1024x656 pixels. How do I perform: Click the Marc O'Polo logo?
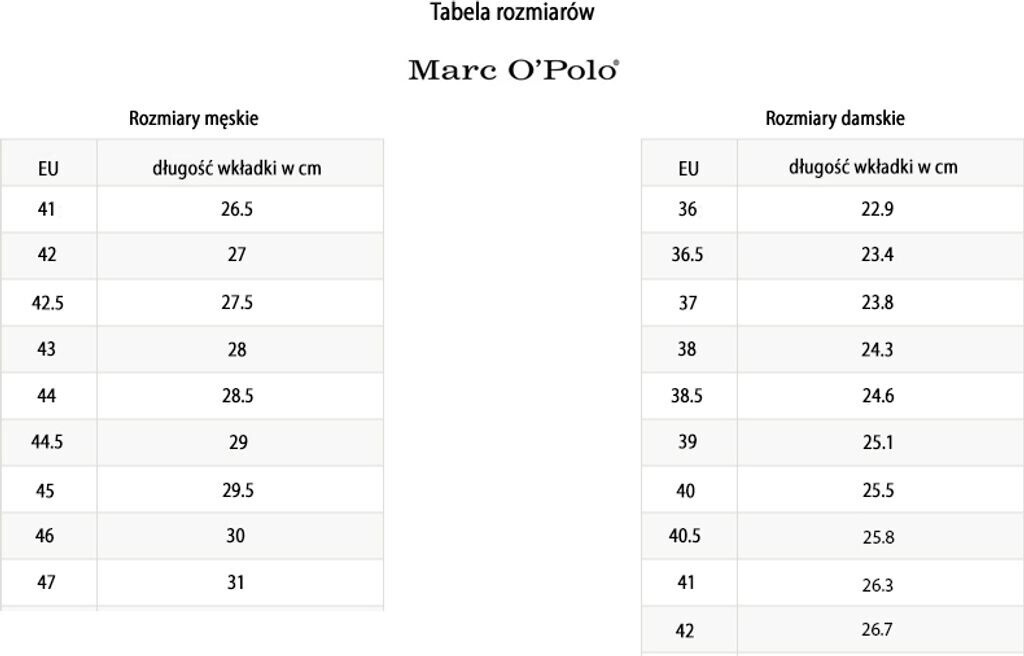click(513, 70)
